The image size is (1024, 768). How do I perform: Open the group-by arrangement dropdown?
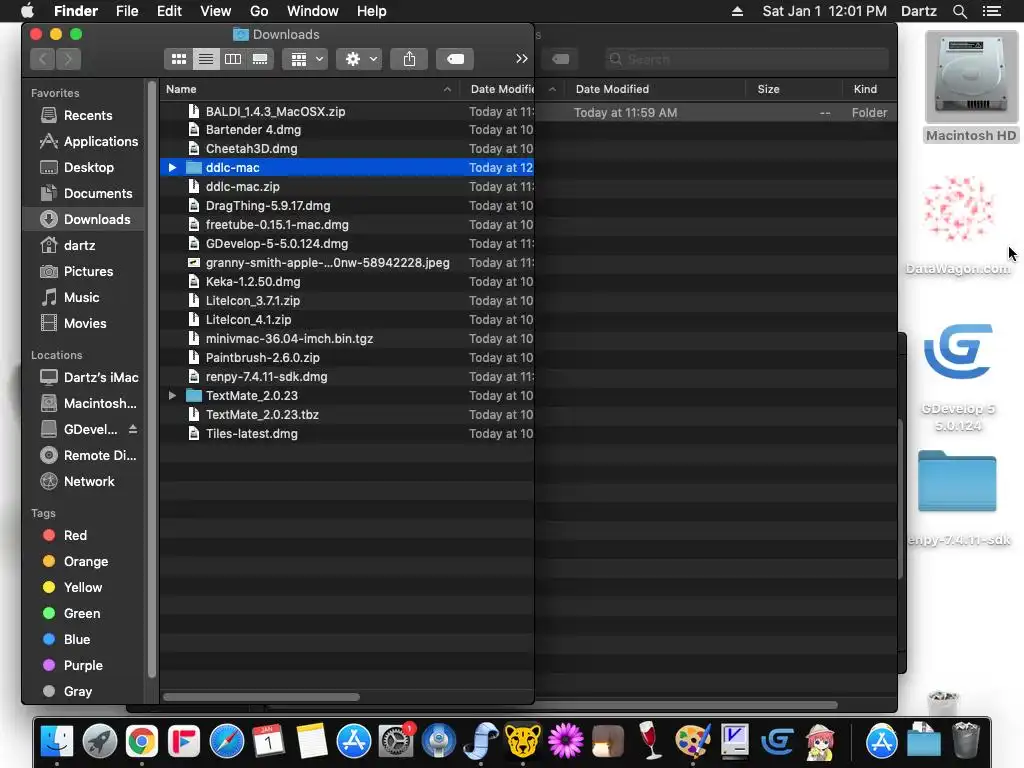[306, 59]
